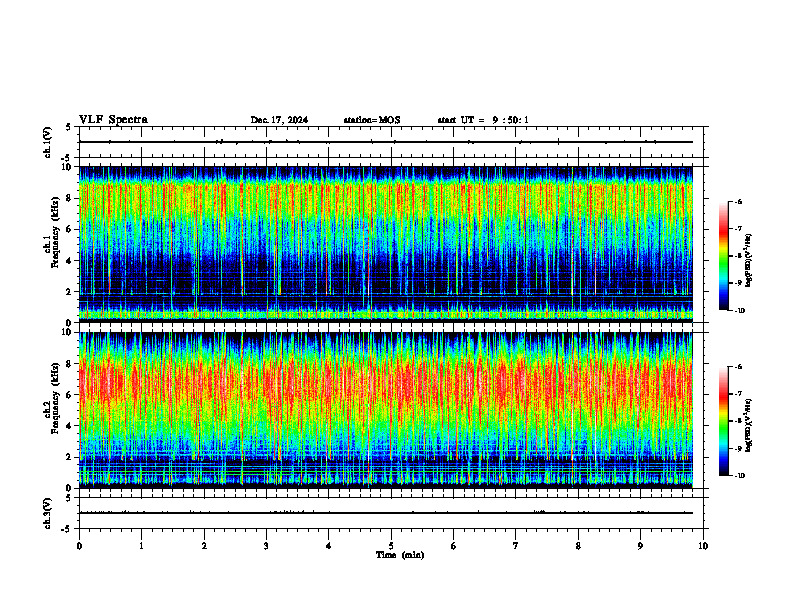Click time-axis tick label "2"
Image resolution: width=792 pixels, height=612 pixels.
204,546
